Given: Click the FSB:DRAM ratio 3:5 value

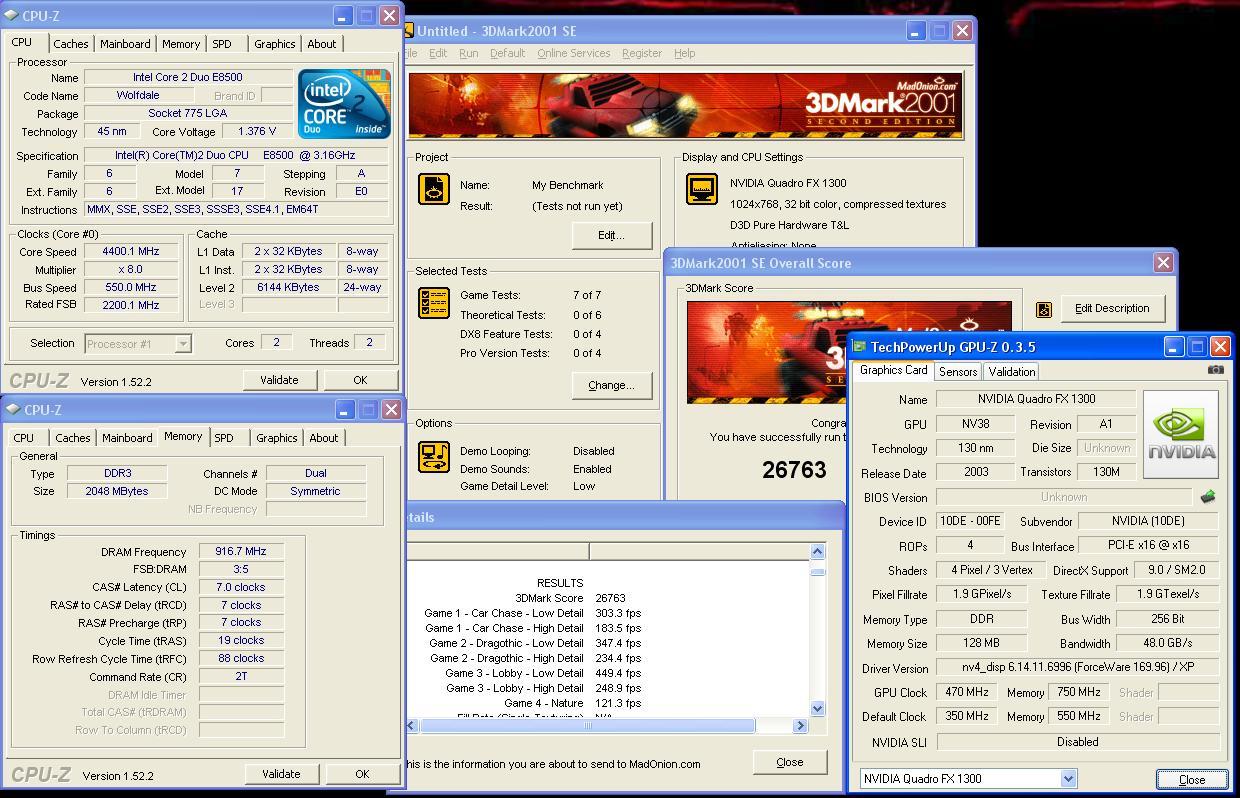Looking at the screenshot, I should [x=241, y=570].
